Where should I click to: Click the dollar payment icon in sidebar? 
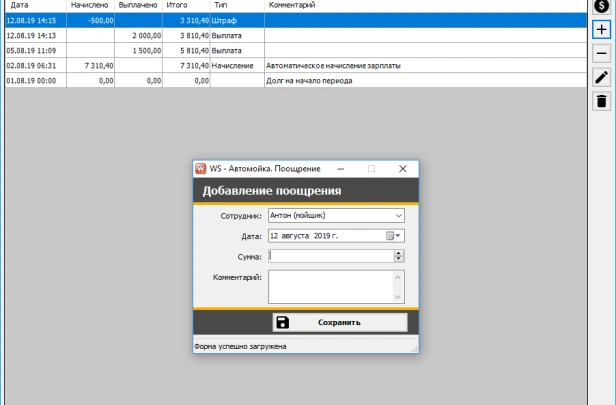coord(601,6)
